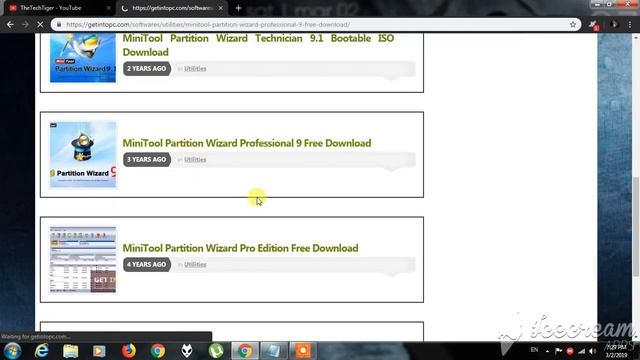The image size is (640, 360).
Task: Click the page vertical scrollbar thumb
Action: tap(636, 227)
